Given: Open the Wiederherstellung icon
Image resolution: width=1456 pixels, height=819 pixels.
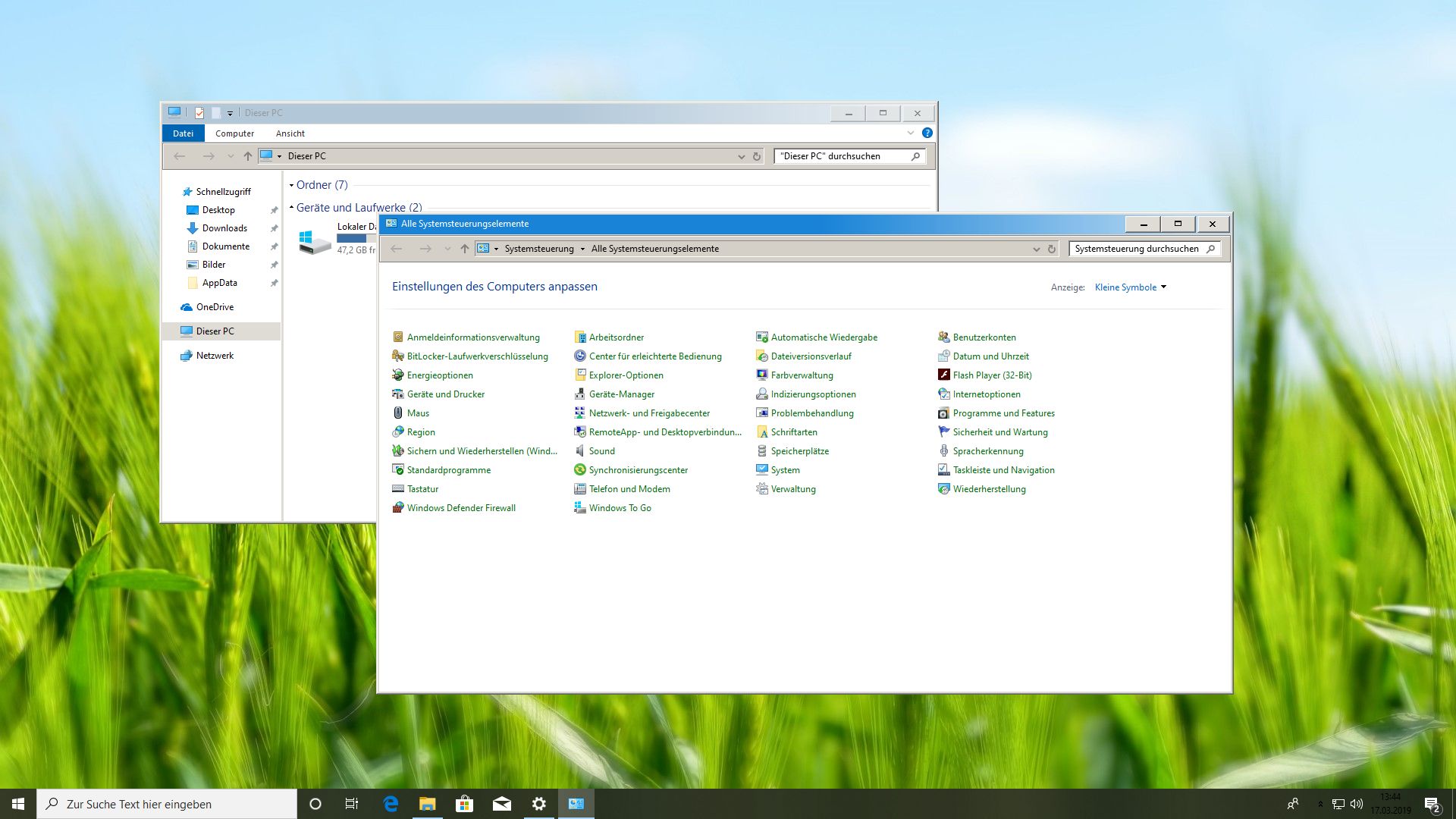Looking at the screenshot, I should click(943, 489).
